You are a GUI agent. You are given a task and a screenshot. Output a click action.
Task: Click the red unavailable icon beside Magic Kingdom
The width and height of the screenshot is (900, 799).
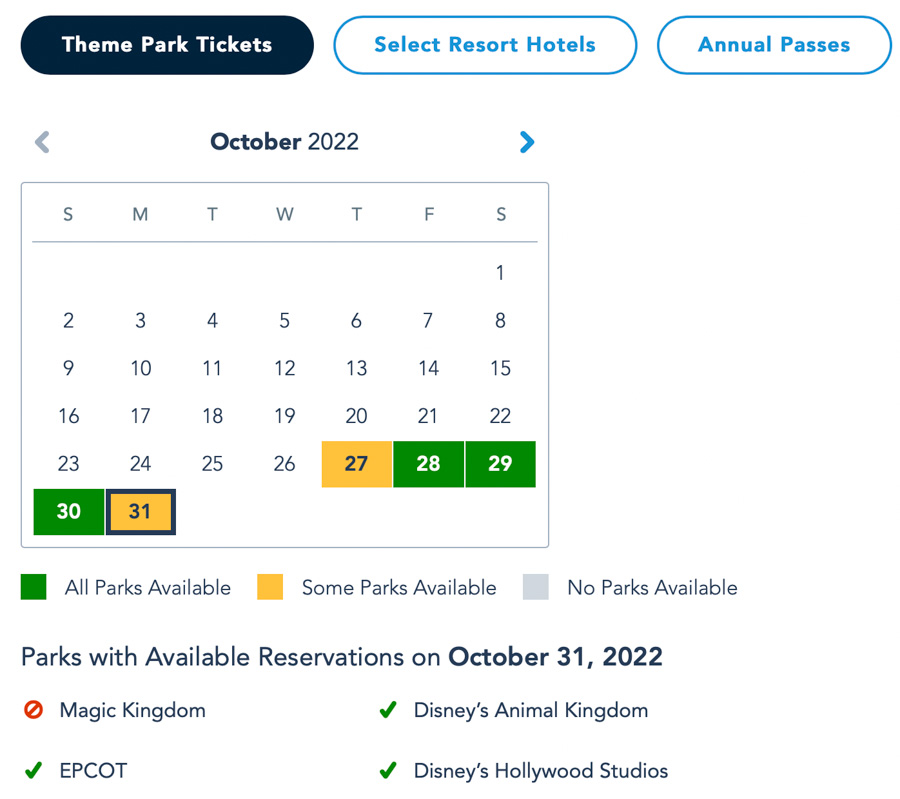point(33,711)
